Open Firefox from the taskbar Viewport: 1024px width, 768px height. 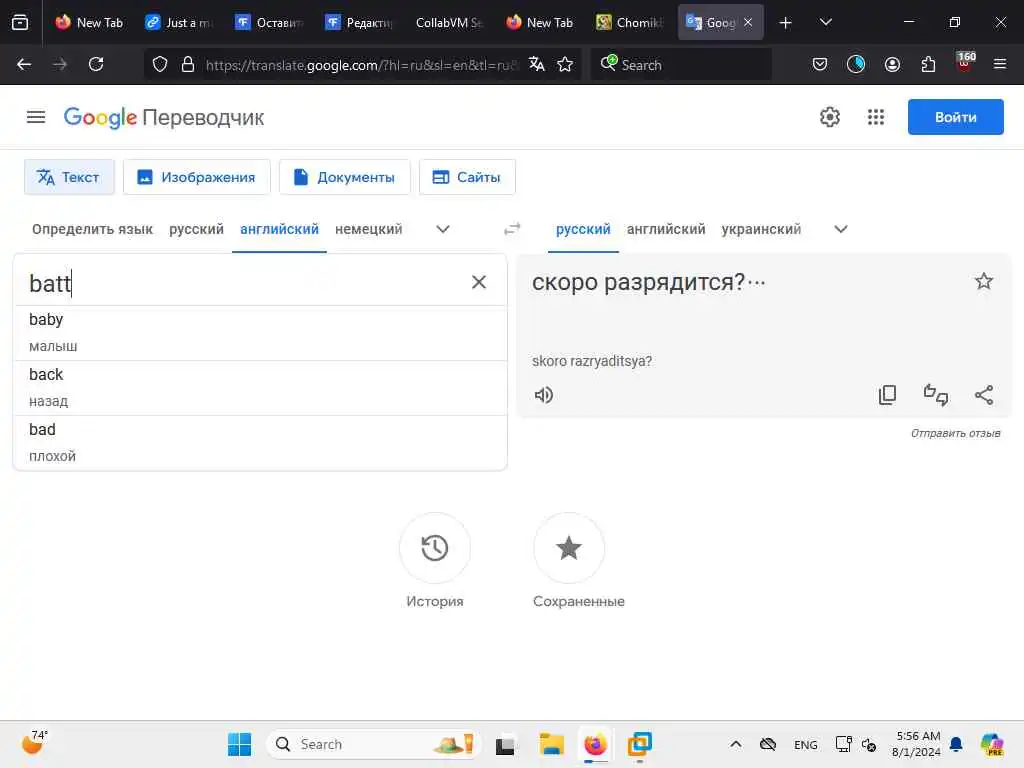tap(595, 744)
